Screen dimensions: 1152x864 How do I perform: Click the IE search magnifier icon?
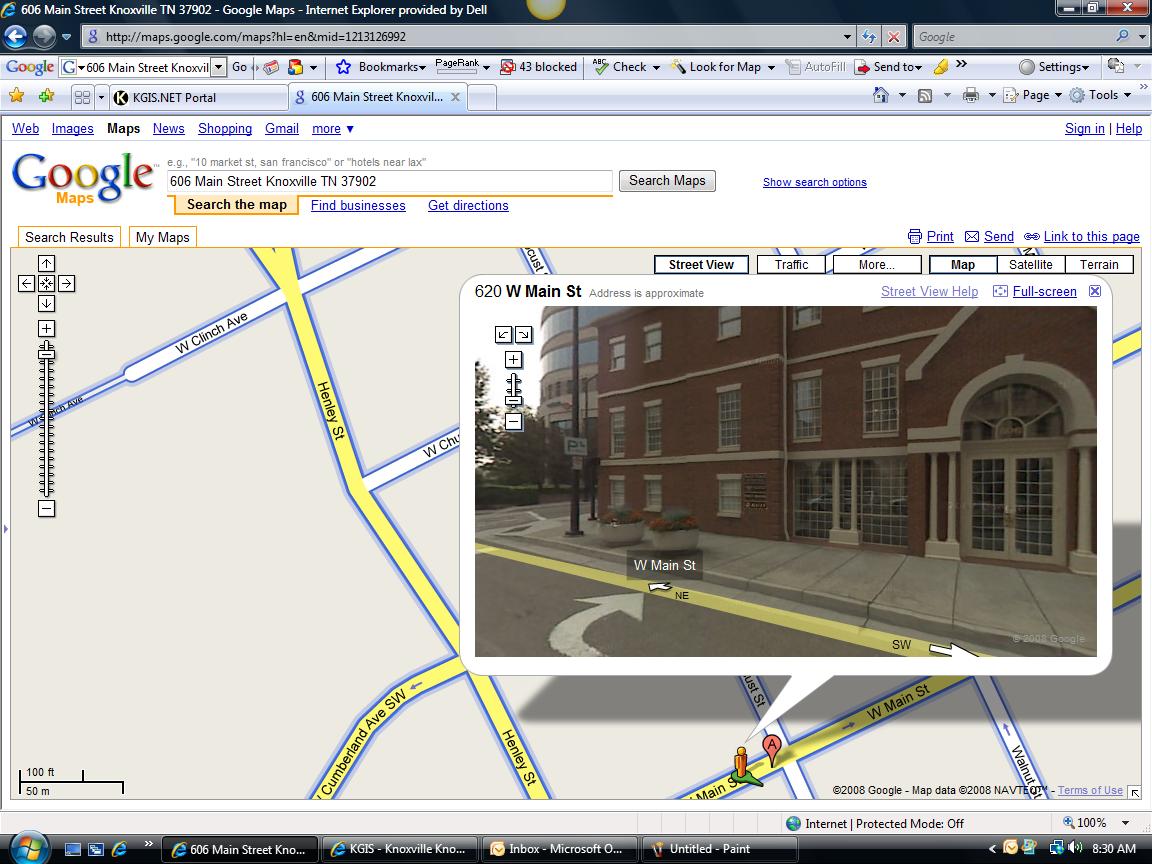(1122, 36)
